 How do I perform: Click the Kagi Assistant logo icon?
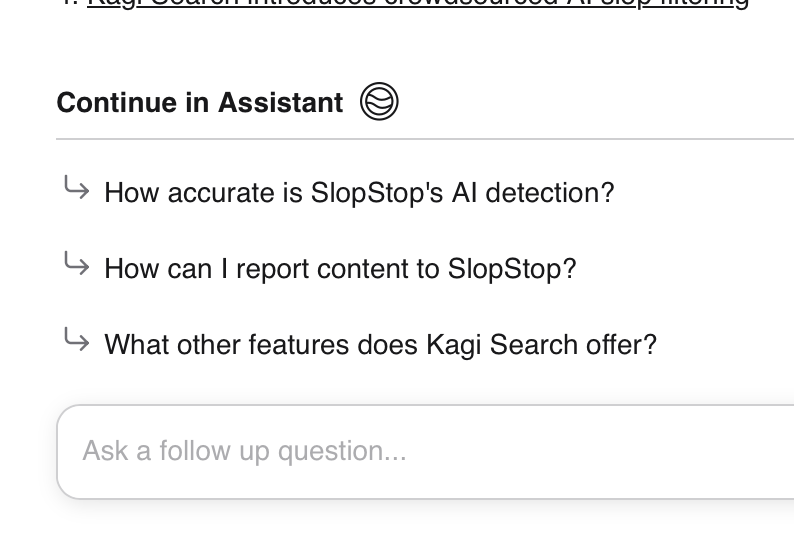(x=379, y=102)
